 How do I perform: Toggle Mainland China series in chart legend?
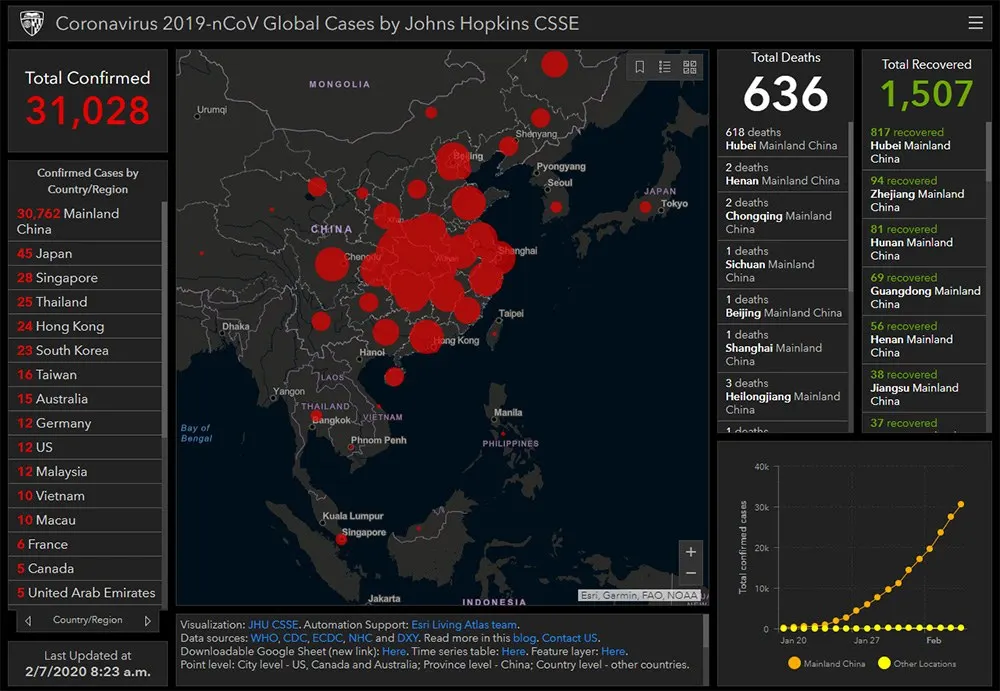828,663
